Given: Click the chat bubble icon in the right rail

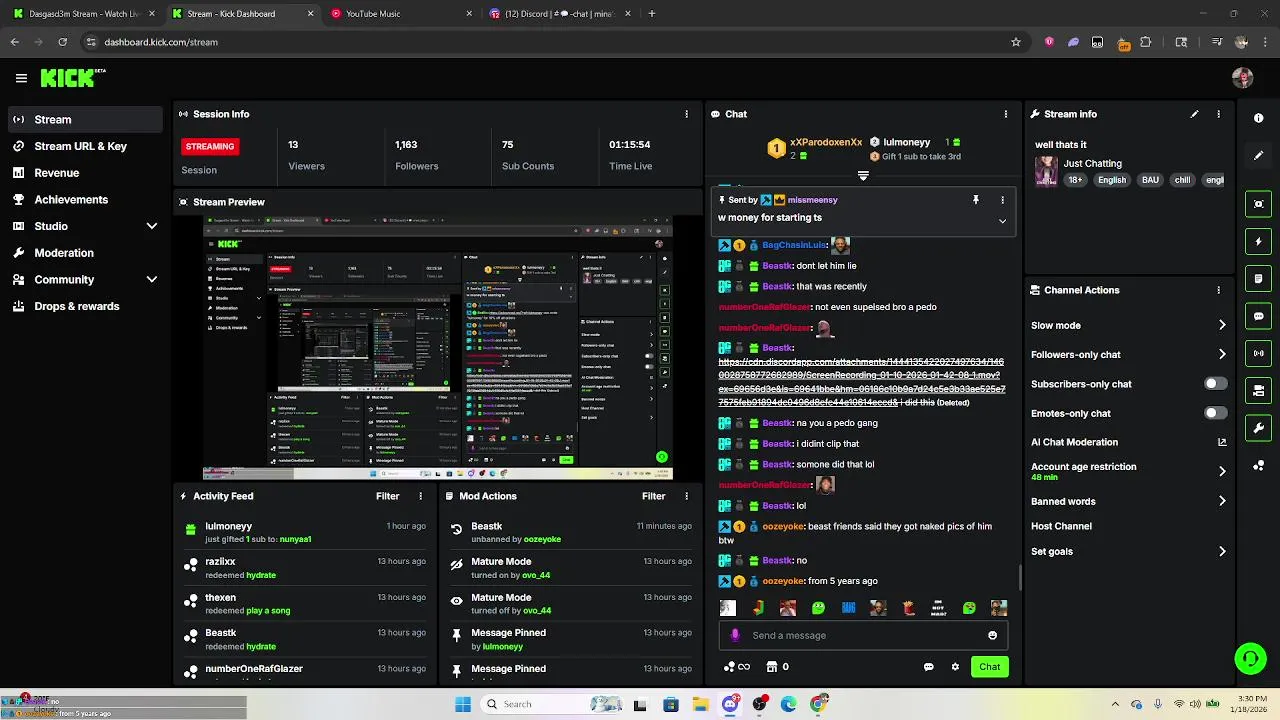Looking at the screenshot, I should click(x=1258, y=316).
